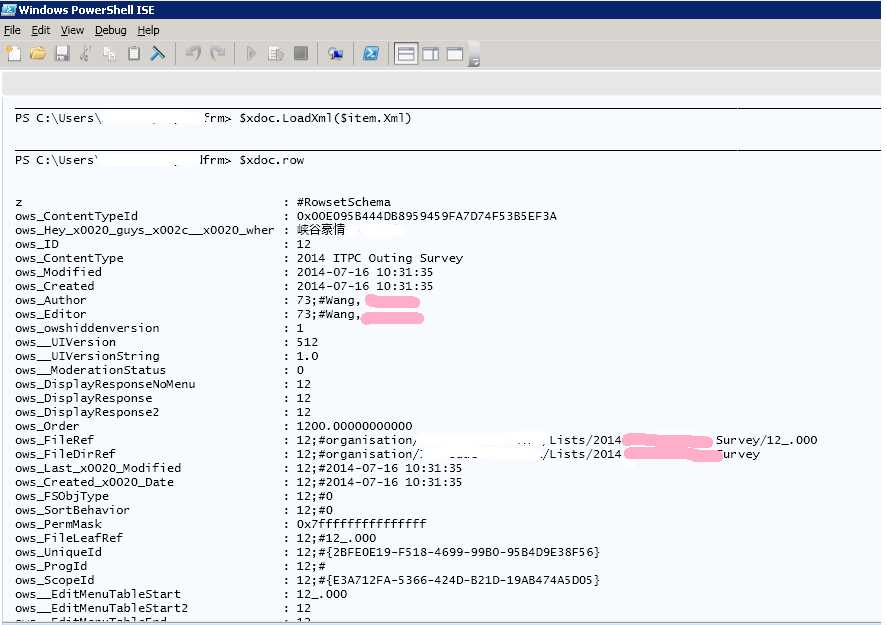Open the View menu
This screenshot has height=625, width=887.
click(x=72, y=30)
